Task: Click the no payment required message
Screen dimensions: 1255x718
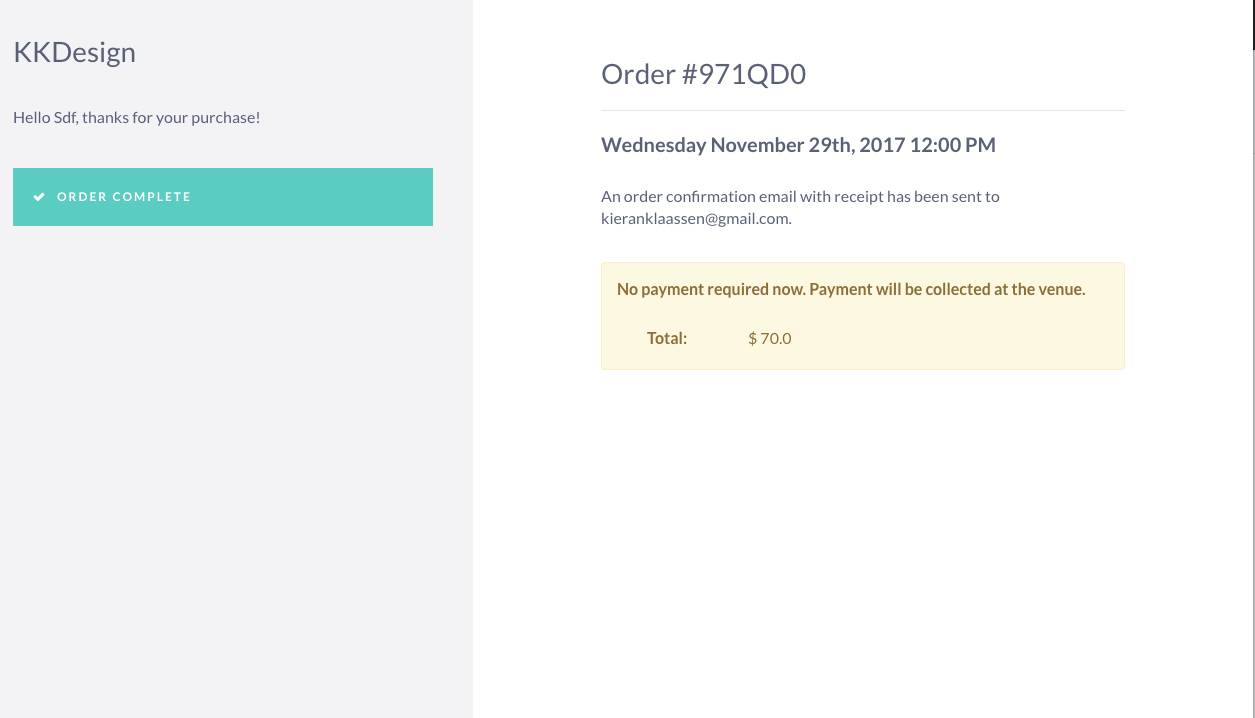Action: (850, 288)
